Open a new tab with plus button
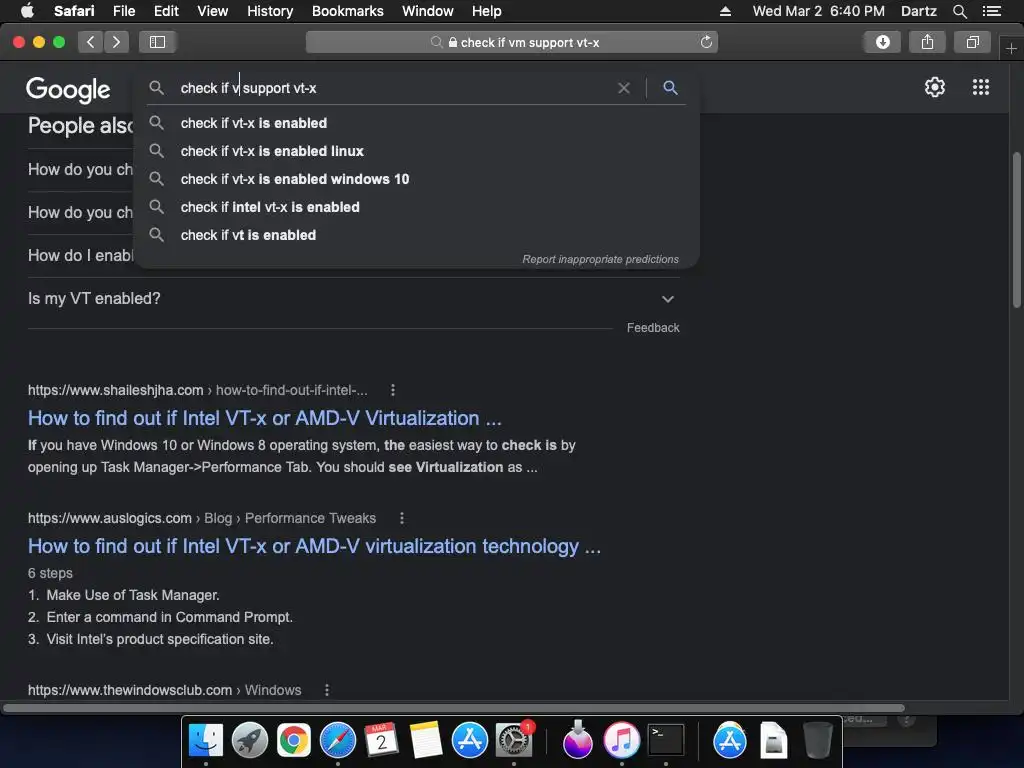1024x768 pixels. 1011,49
